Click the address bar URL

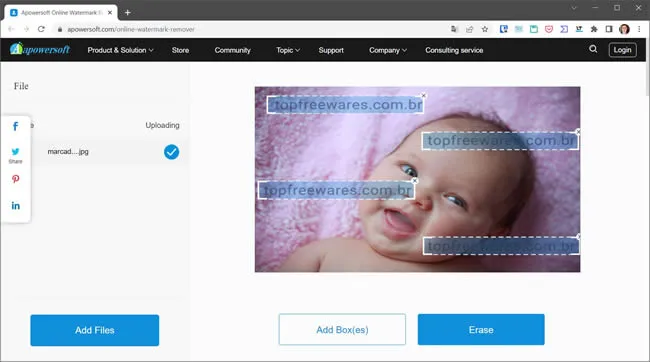click(131, 29)
